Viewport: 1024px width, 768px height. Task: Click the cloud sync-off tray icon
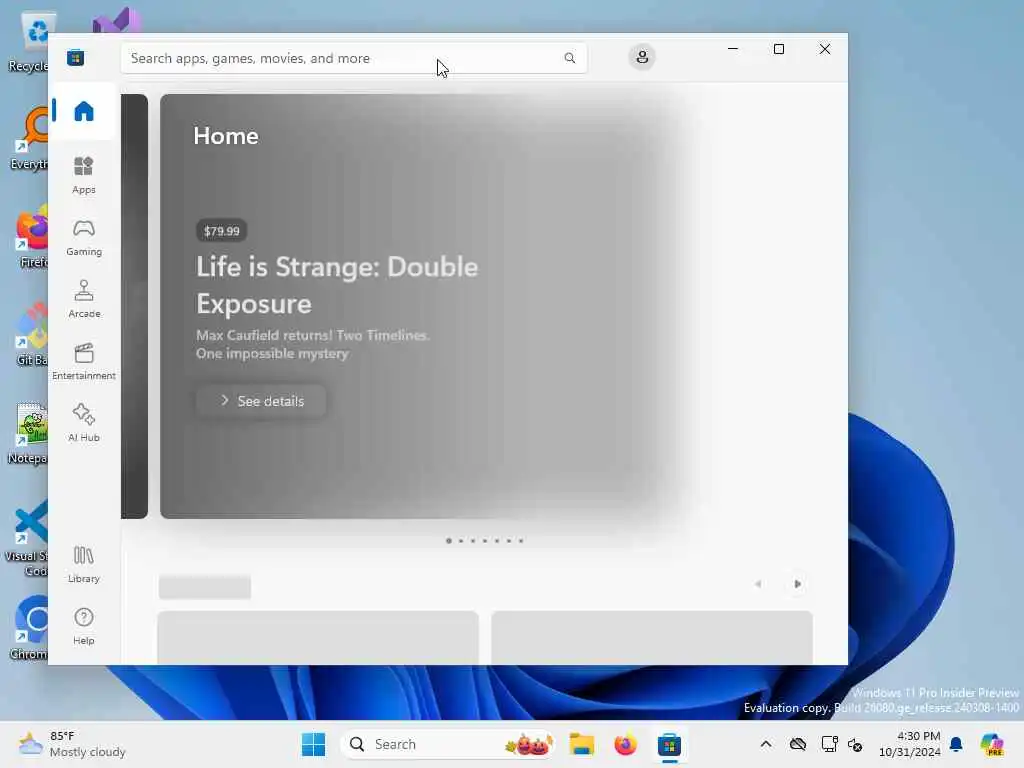coord(798,744)
